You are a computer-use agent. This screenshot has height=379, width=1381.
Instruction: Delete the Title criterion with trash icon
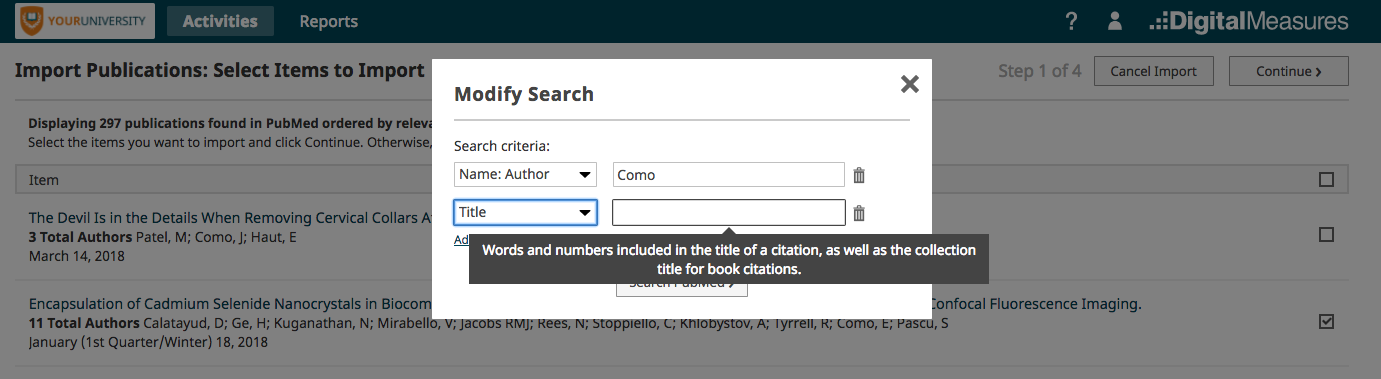click(859, 213)
